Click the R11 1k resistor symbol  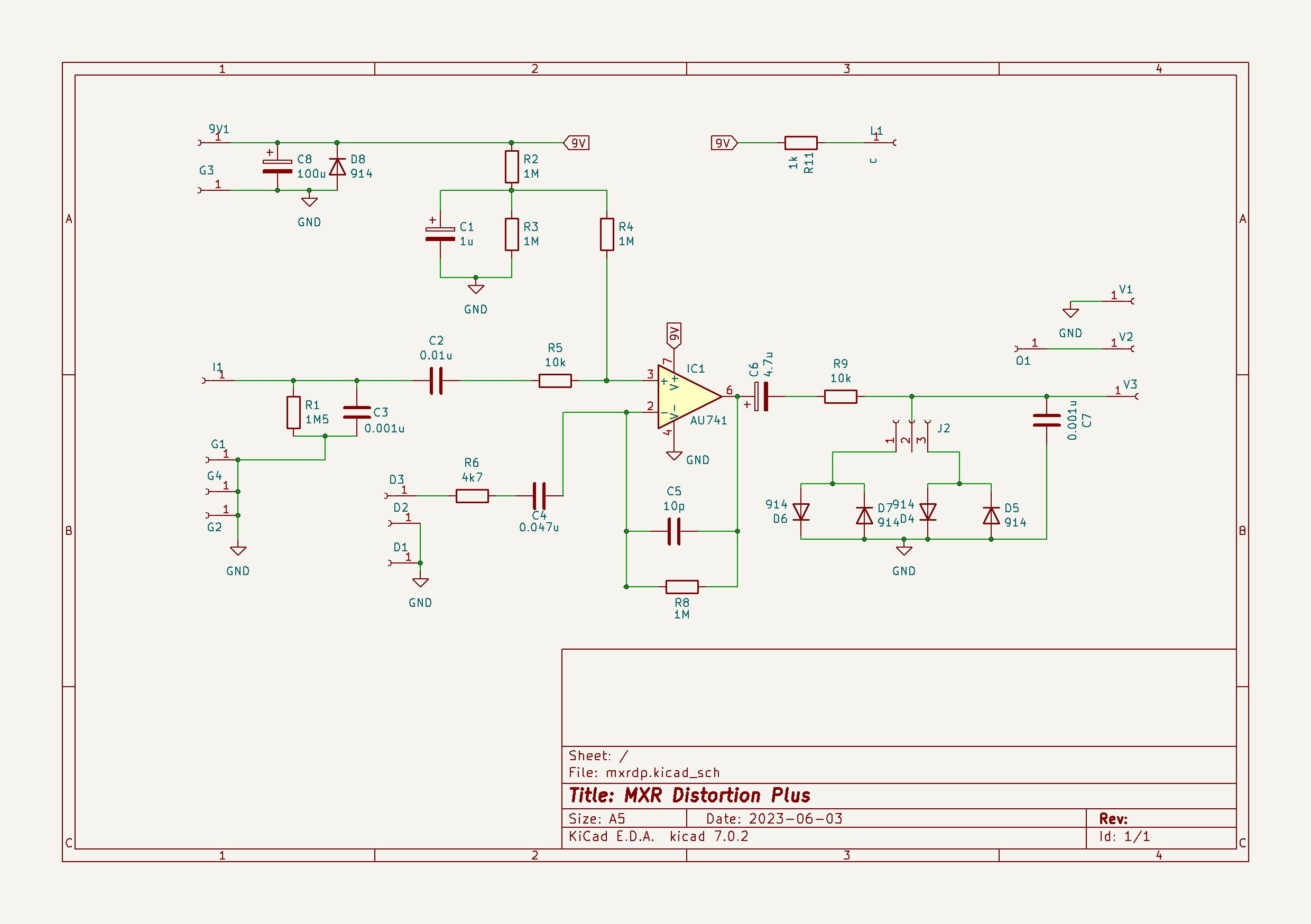800,143
